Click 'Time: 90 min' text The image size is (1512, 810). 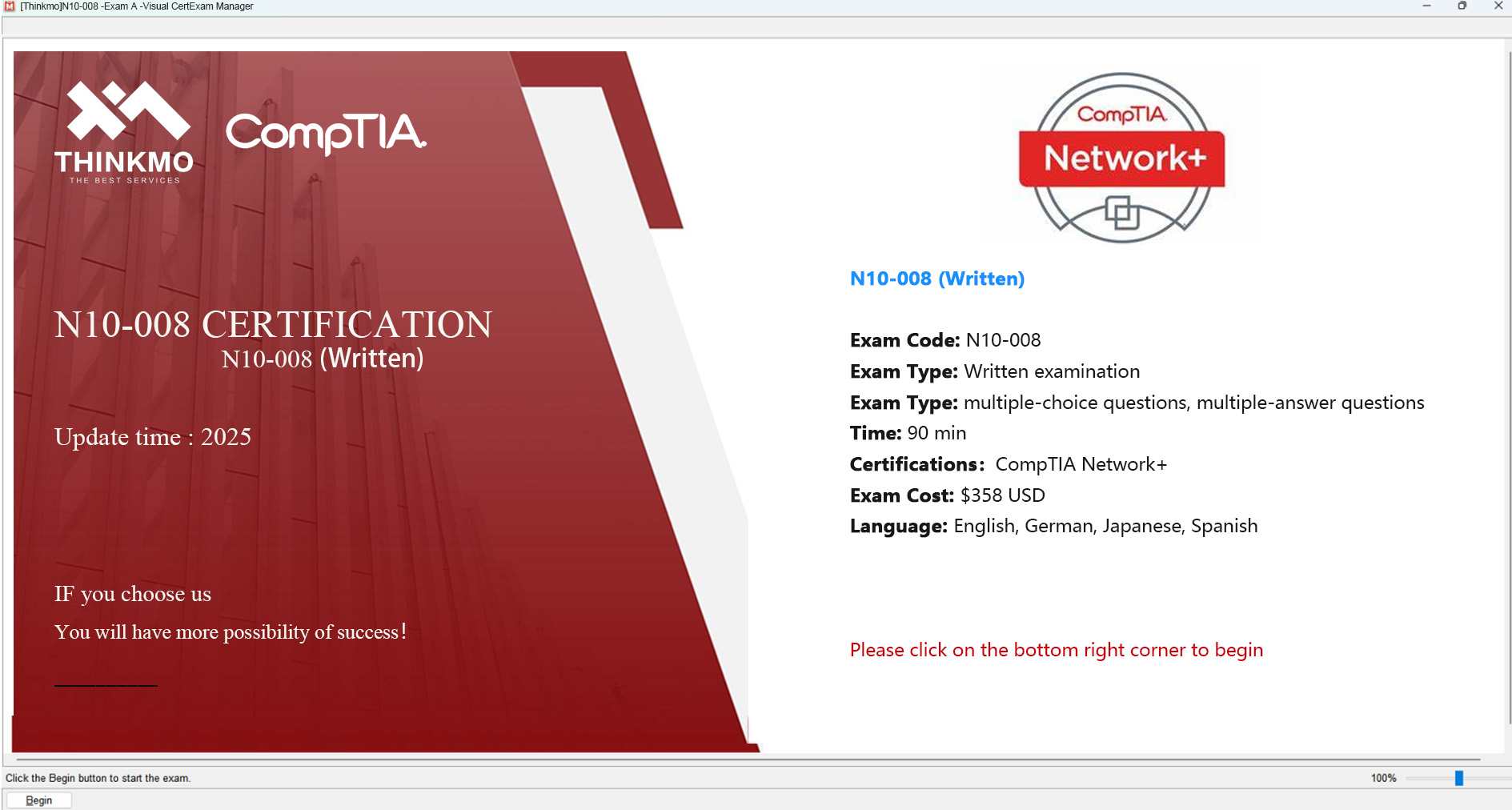click(908, 433)
